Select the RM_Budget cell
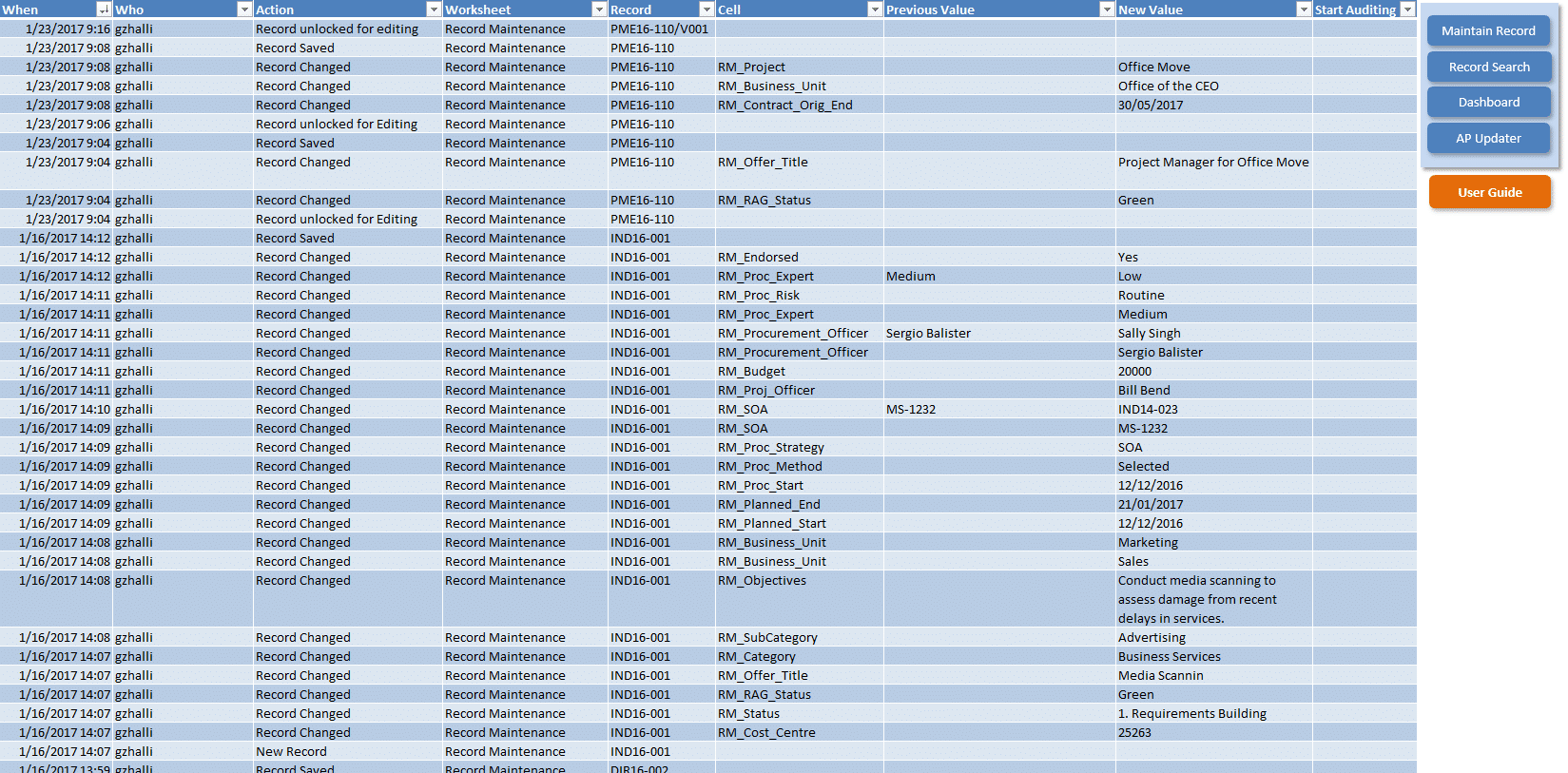The image size is (1568, 773). 800,371
